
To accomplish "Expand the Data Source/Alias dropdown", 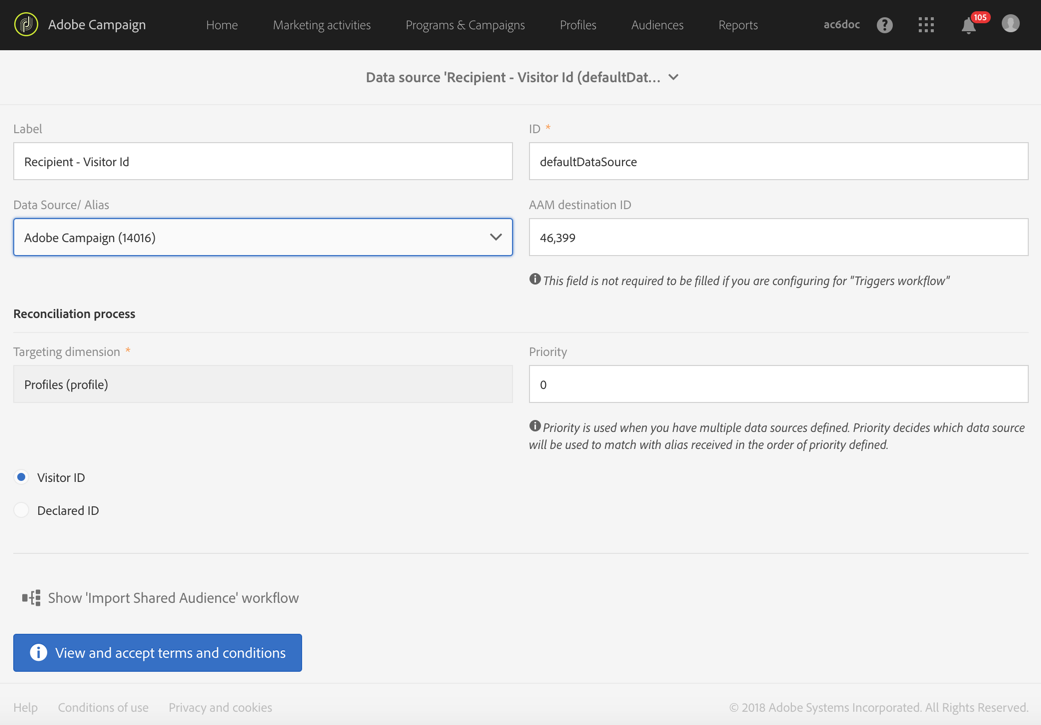I will tap(496, 238).
